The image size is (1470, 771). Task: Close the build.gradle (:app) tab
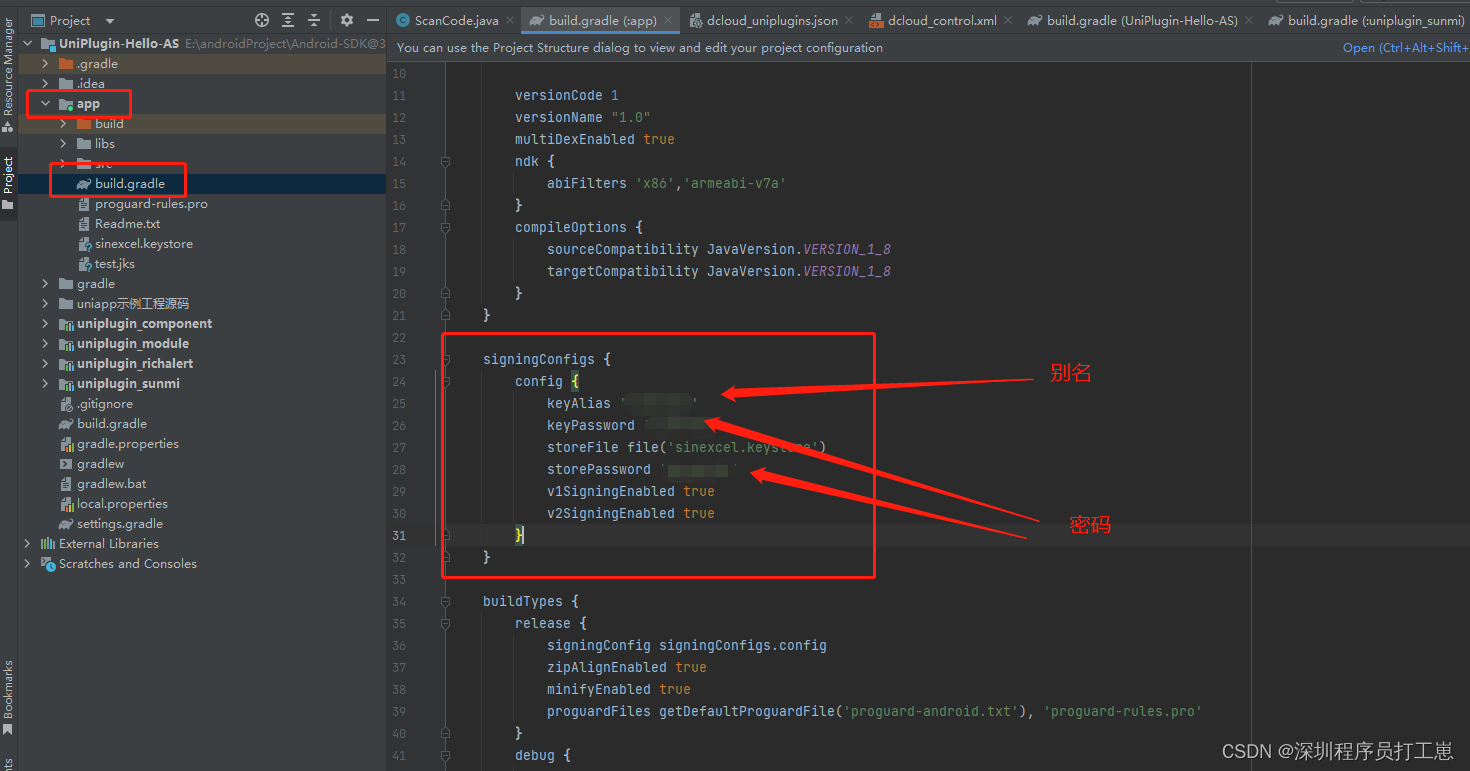[x=668, y=20]
